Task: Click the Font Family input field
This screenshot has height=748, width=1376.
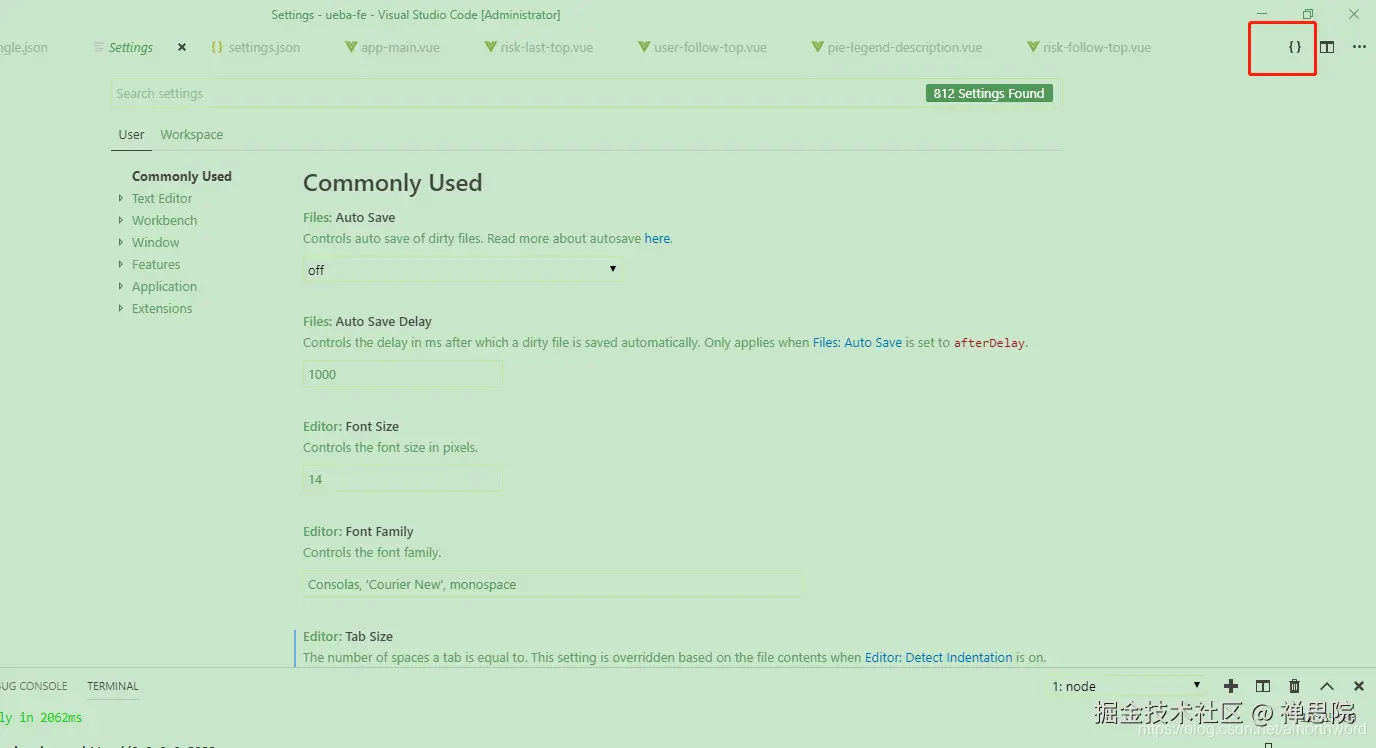Action: [552, 584]
